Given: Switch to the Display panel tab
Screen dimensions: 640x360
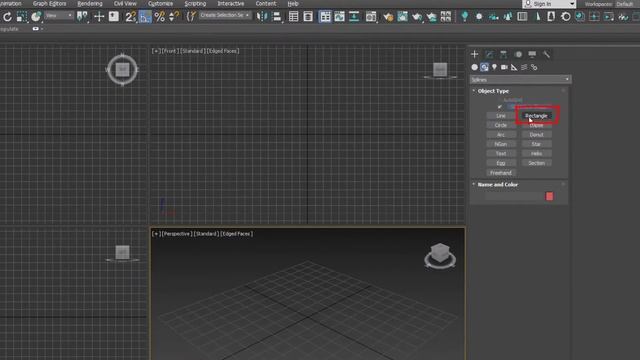Looking at the screenshot, I should click(x=532, y=54).
